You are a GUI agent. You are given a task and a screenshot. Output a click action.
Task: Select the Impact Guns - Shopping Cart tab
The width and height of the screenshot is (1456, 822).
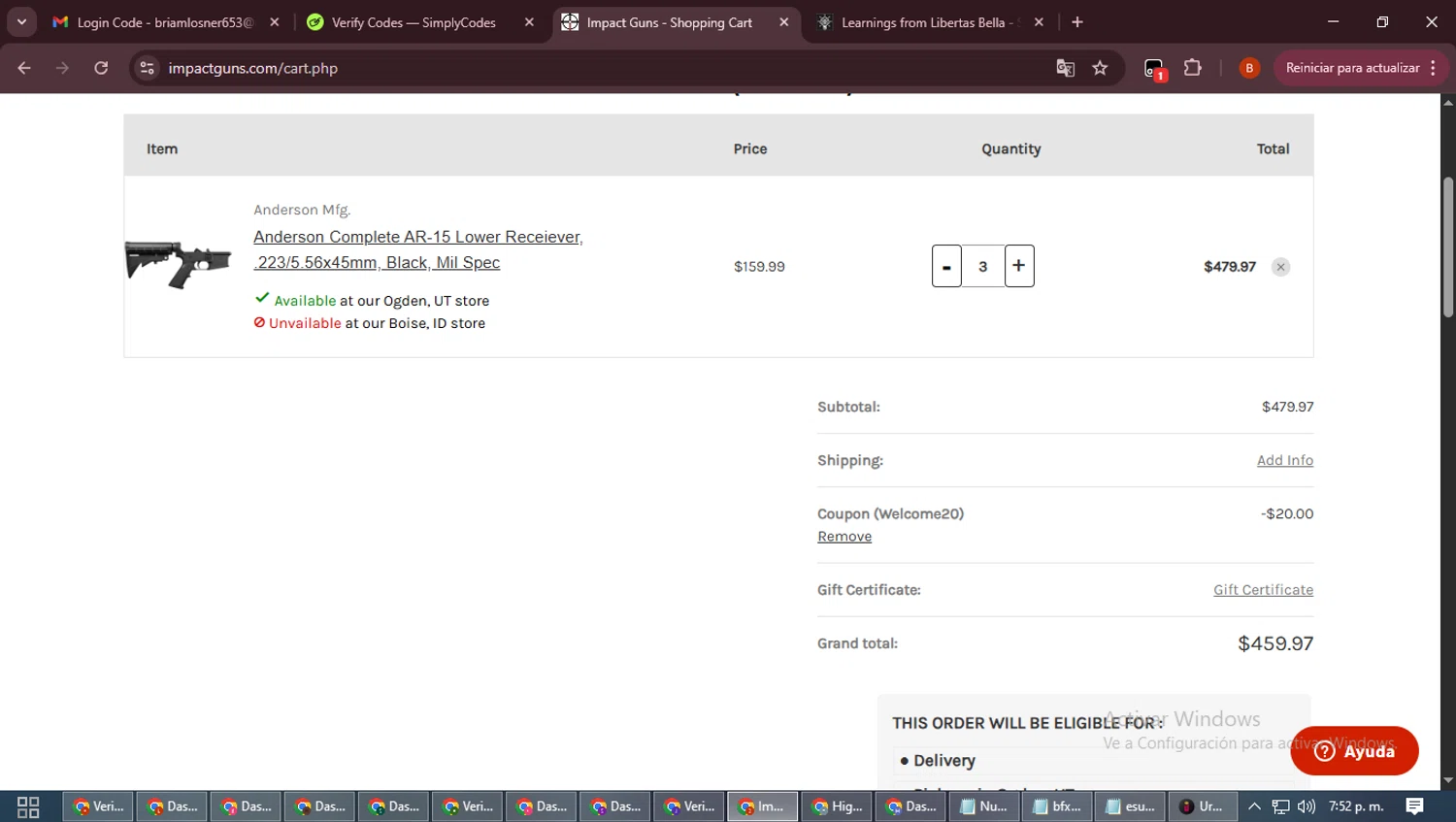click(x=669, y=22)
